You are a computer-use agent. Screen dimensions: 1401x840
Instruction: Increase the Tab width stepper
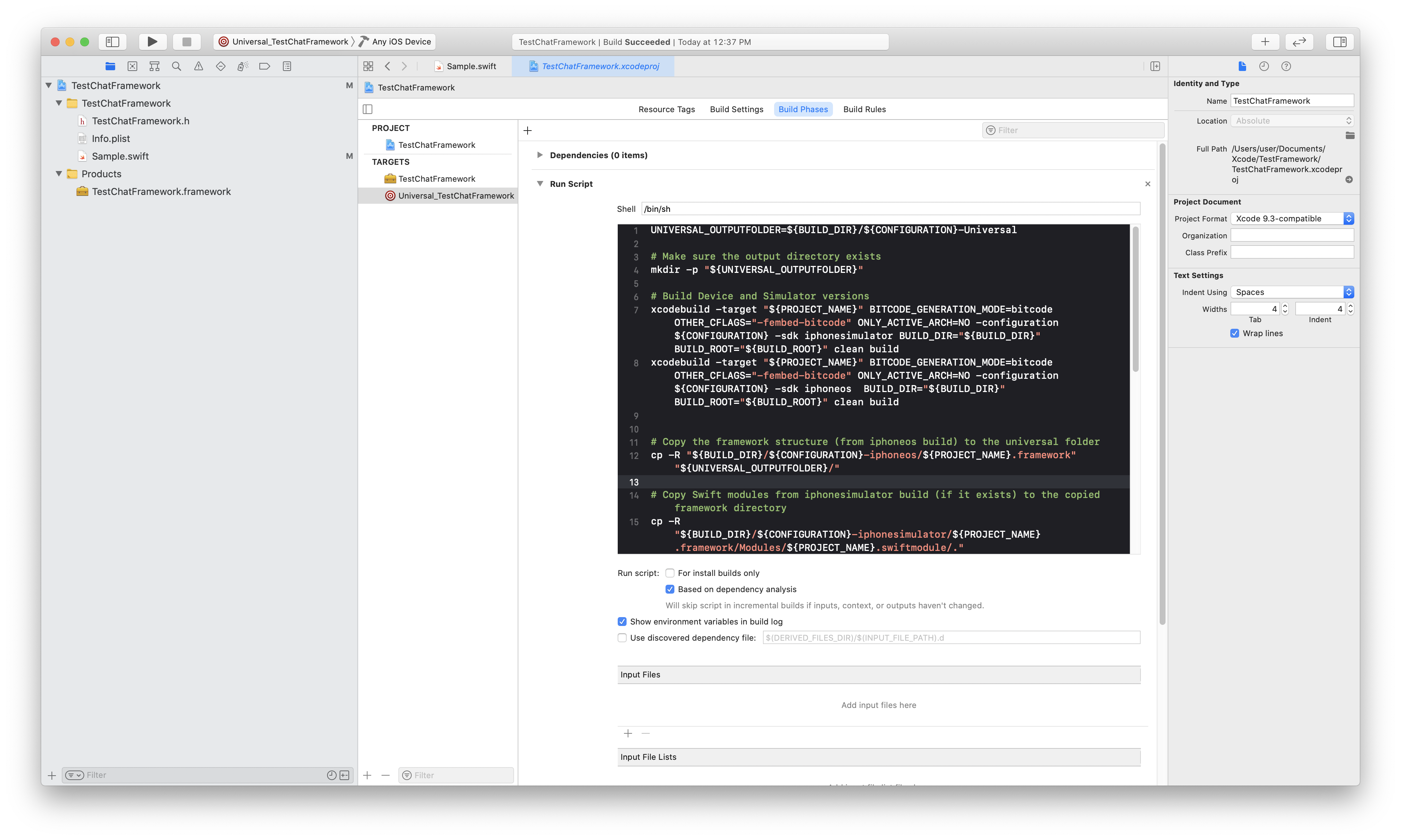[1285, 306]
